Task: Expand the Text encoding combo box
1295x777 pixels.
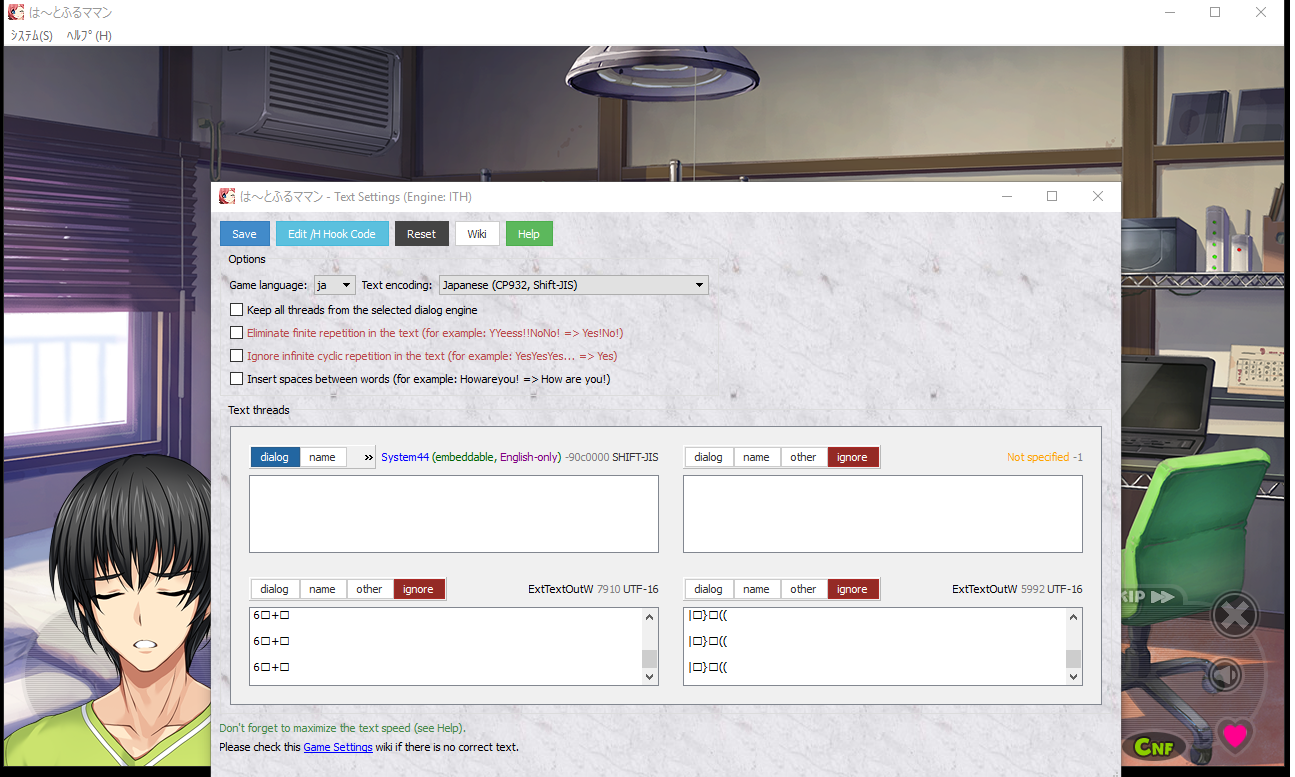Action: [x=573, y=285]
